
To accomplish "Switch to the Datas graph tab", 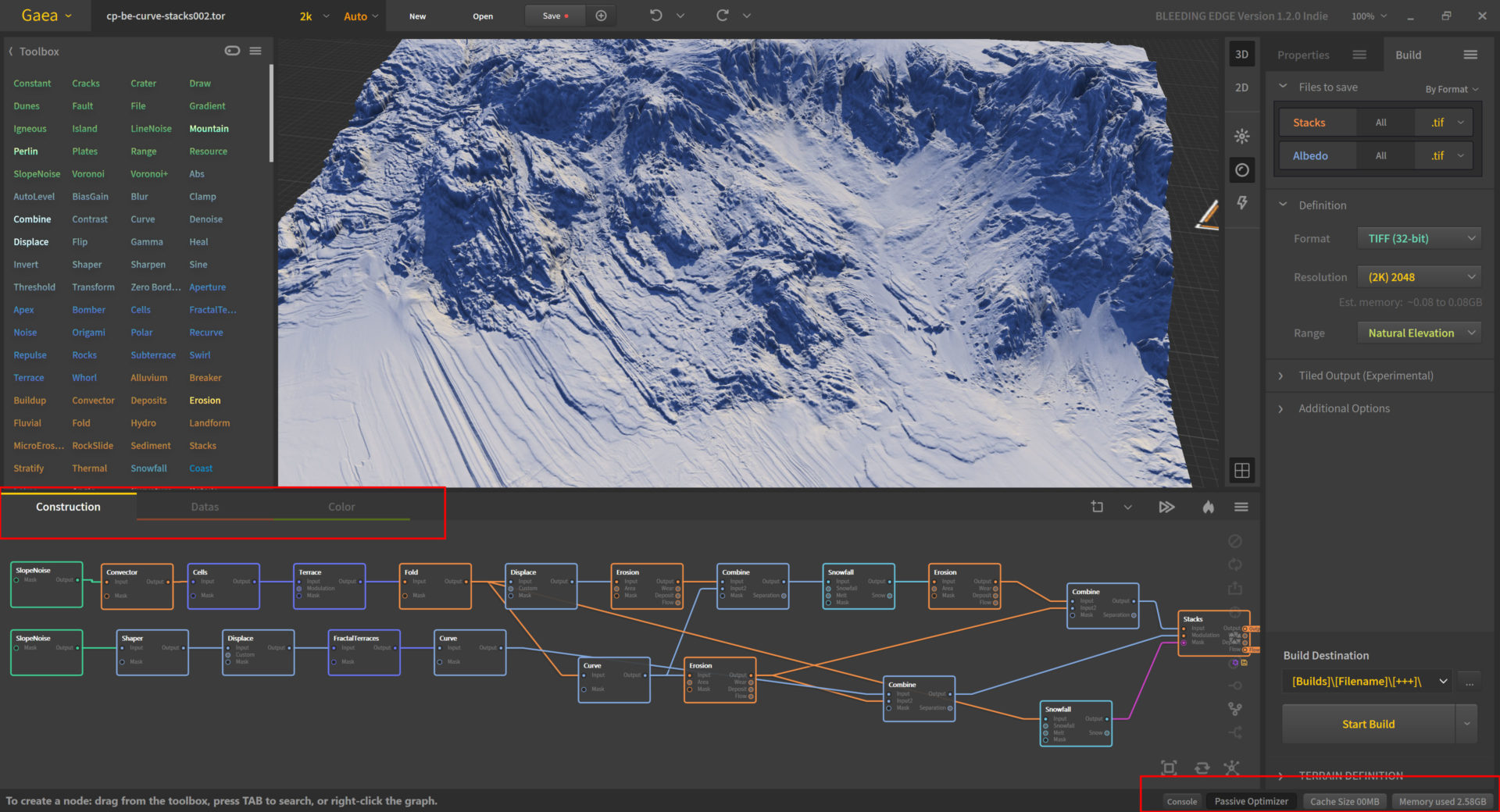I will tap(205, 507).
